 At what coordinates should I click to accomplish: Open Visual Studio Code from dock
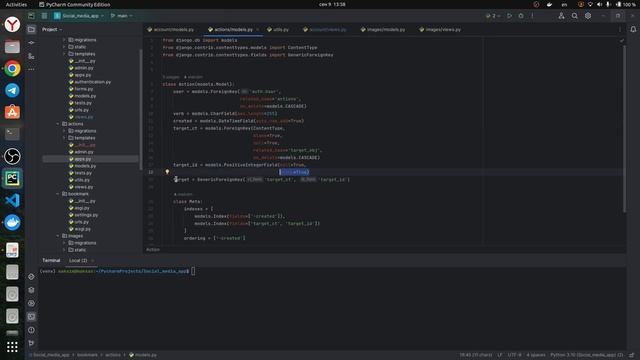click(x=12, y=200)
